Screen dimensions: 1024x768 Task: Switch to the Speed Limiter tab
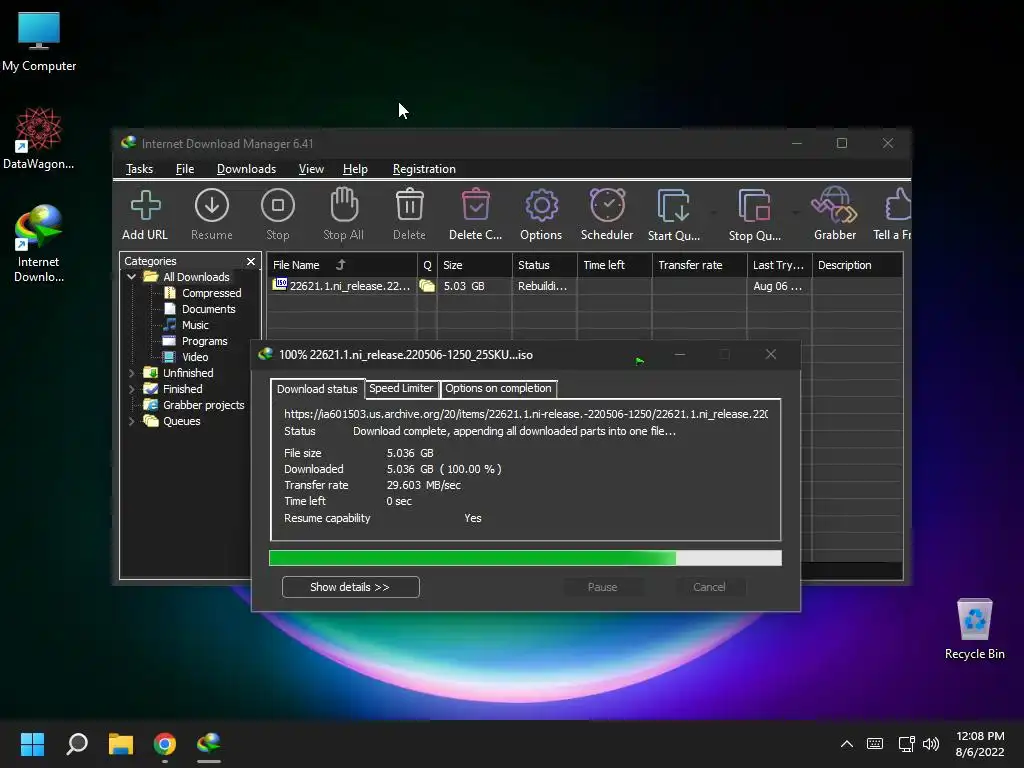tap(401, 388)
